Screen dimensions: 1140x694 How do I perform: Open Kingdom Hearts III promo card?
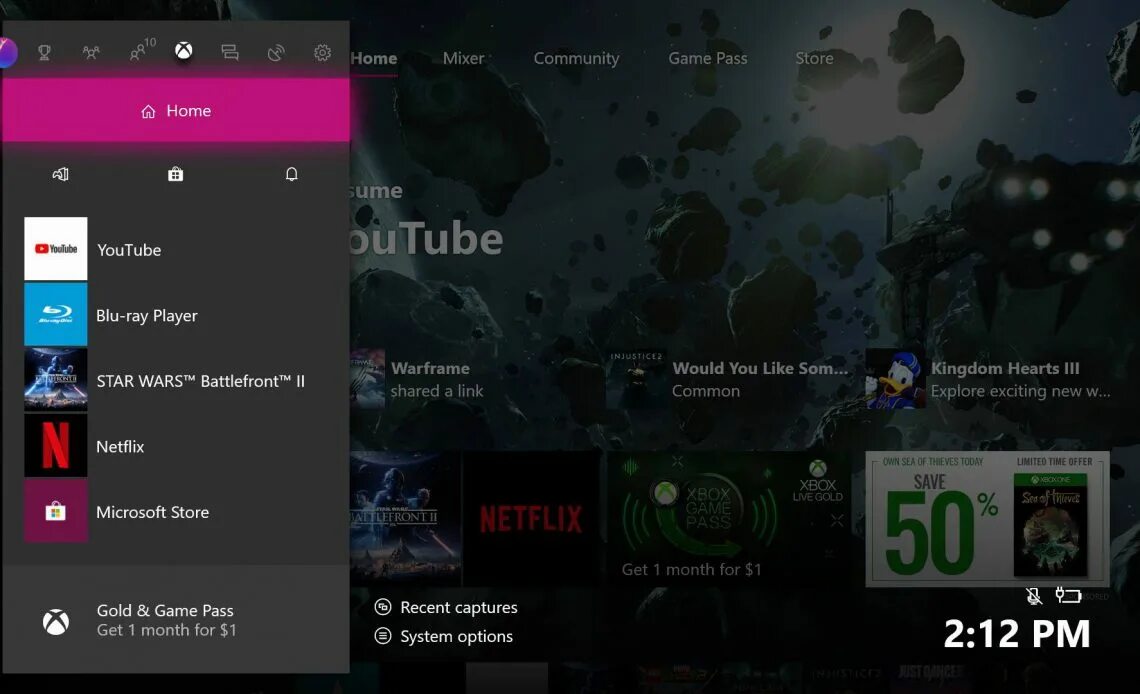coord(989,379)
